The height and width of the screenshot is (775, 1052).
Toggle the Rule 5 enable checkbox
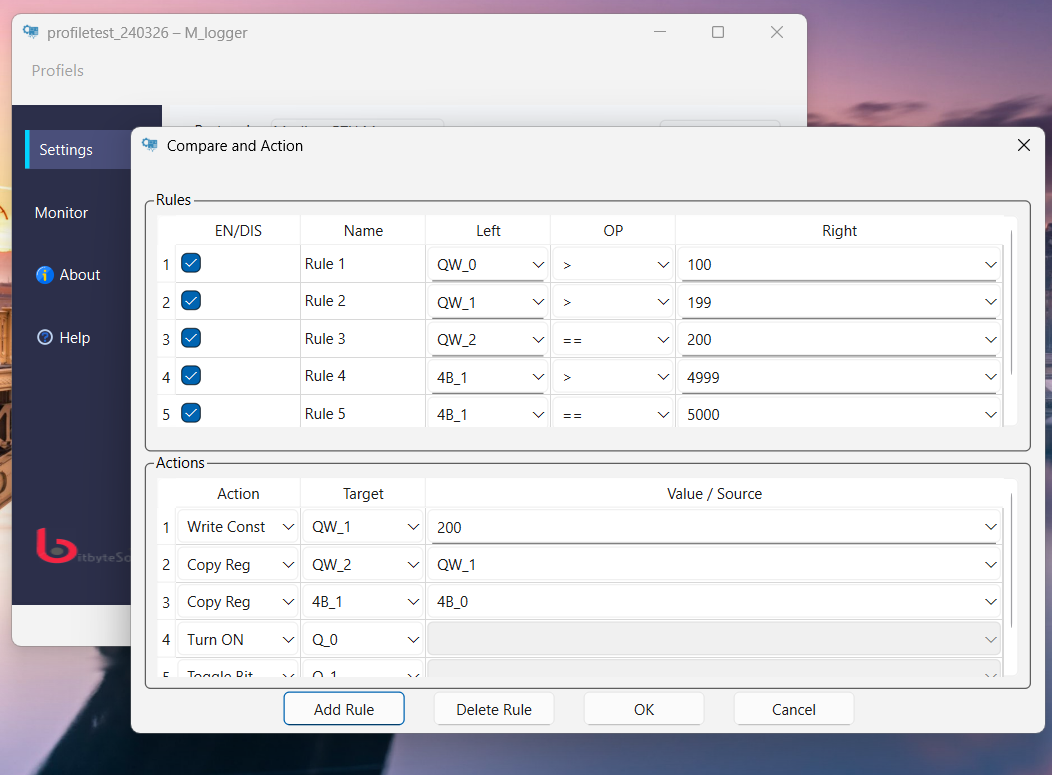point(191,412)
